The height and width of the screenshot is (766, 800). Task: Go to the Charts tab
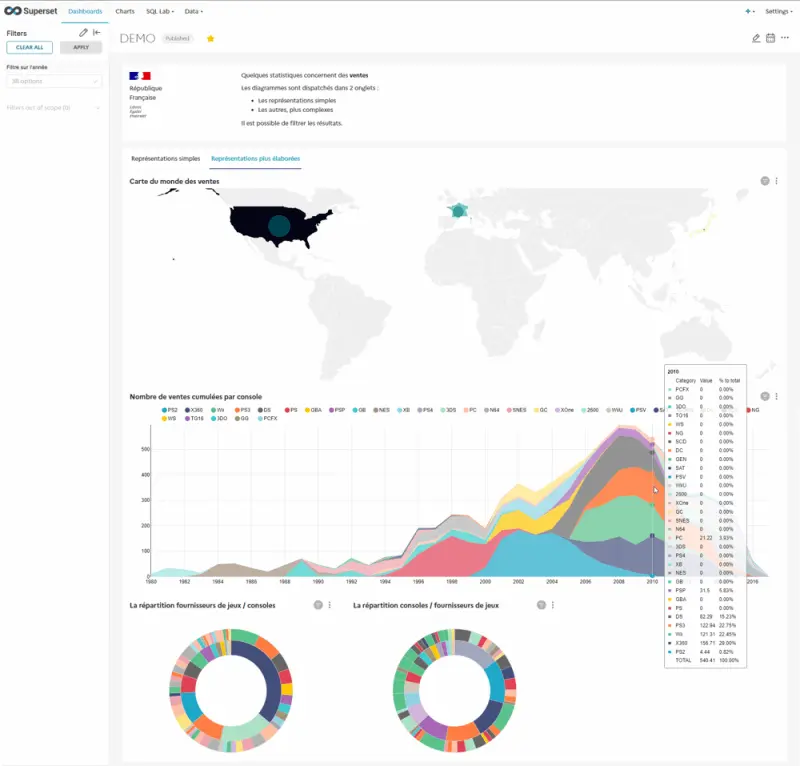[125, 11]
